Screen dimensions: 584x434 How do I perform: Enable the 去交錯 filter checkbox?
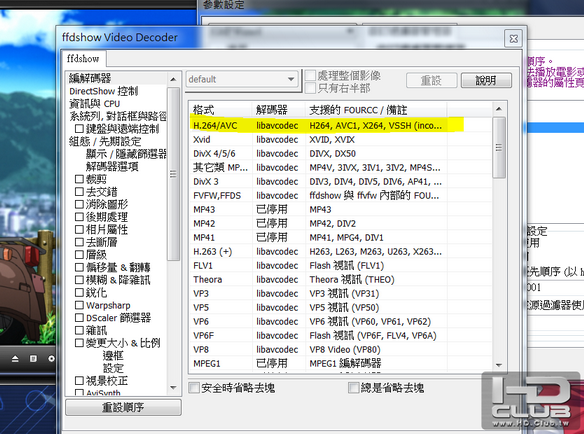[79, 192]
